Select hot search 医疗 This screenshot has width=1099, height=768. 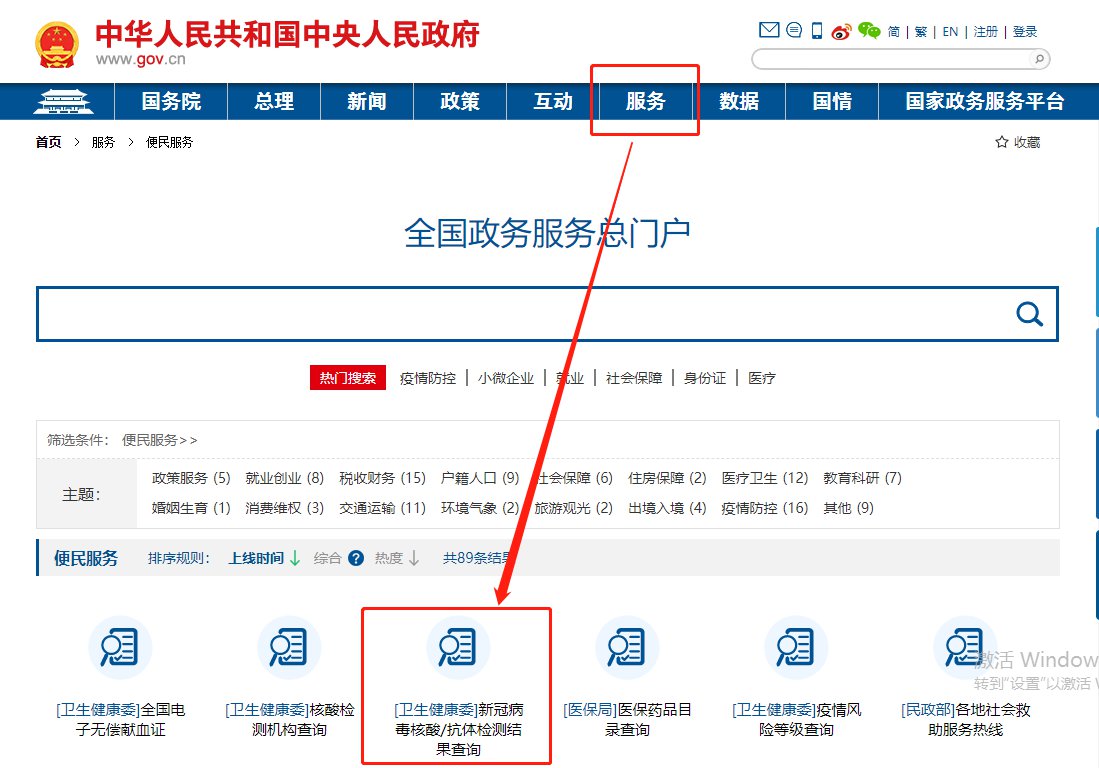tap(762, 378)
